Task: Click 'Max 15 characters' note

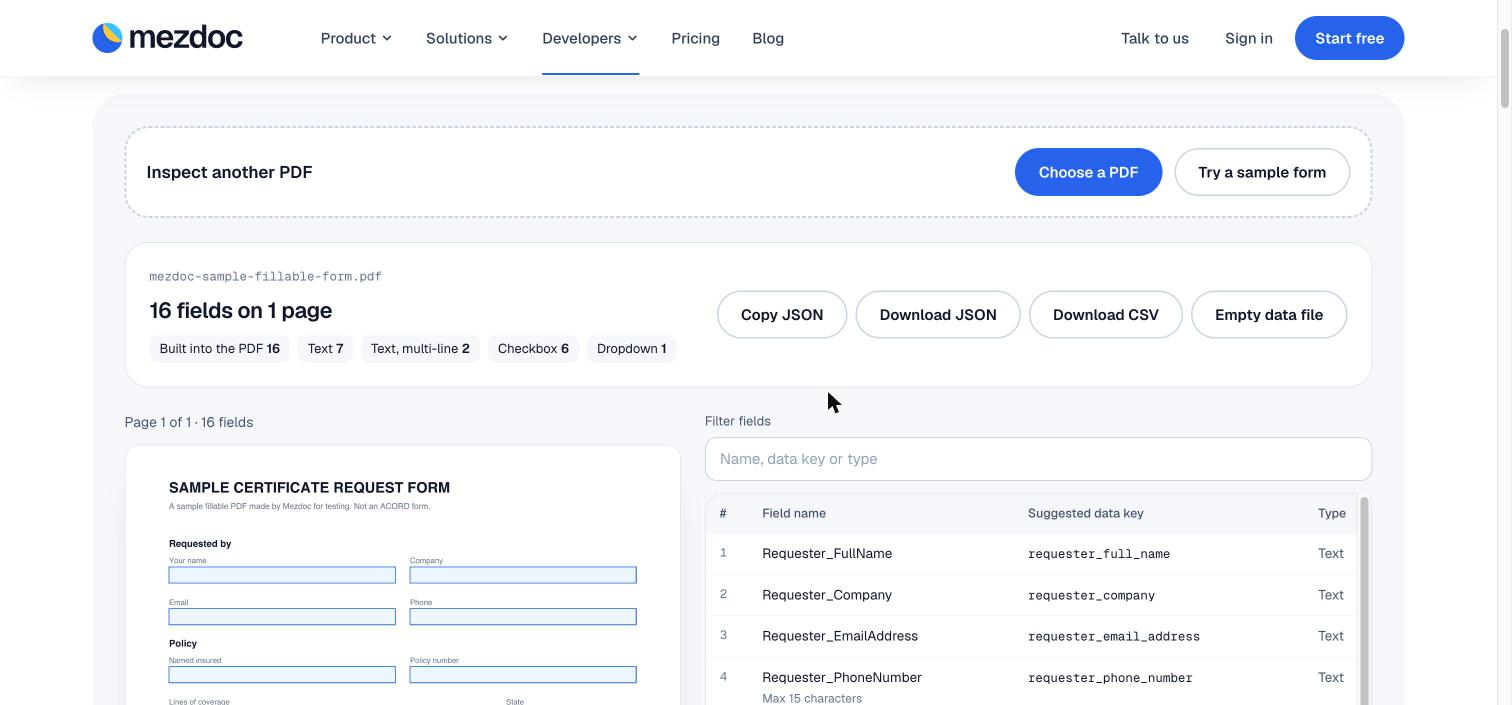Action: (812, 698)
